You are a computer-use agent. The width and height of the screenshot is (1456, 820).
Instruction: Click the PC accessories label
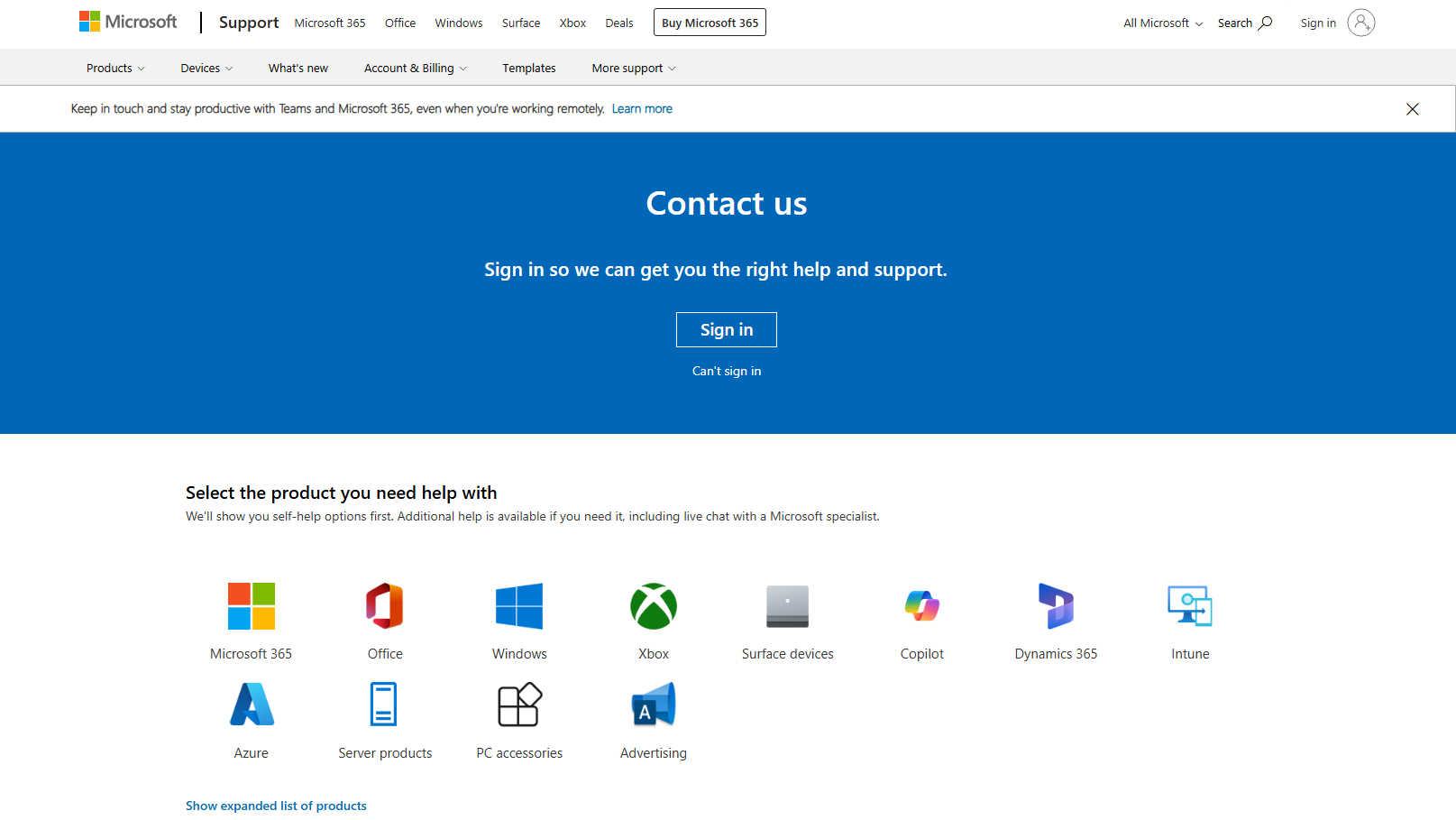tap(519, 753)
